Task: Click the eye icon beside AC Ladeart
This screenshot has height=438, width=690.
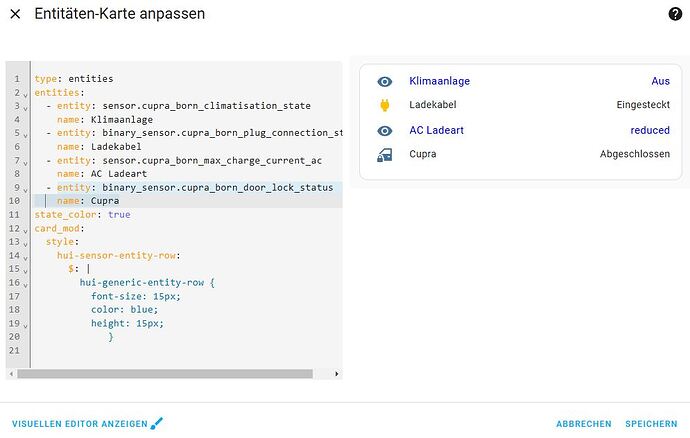Action: (385, 130)
